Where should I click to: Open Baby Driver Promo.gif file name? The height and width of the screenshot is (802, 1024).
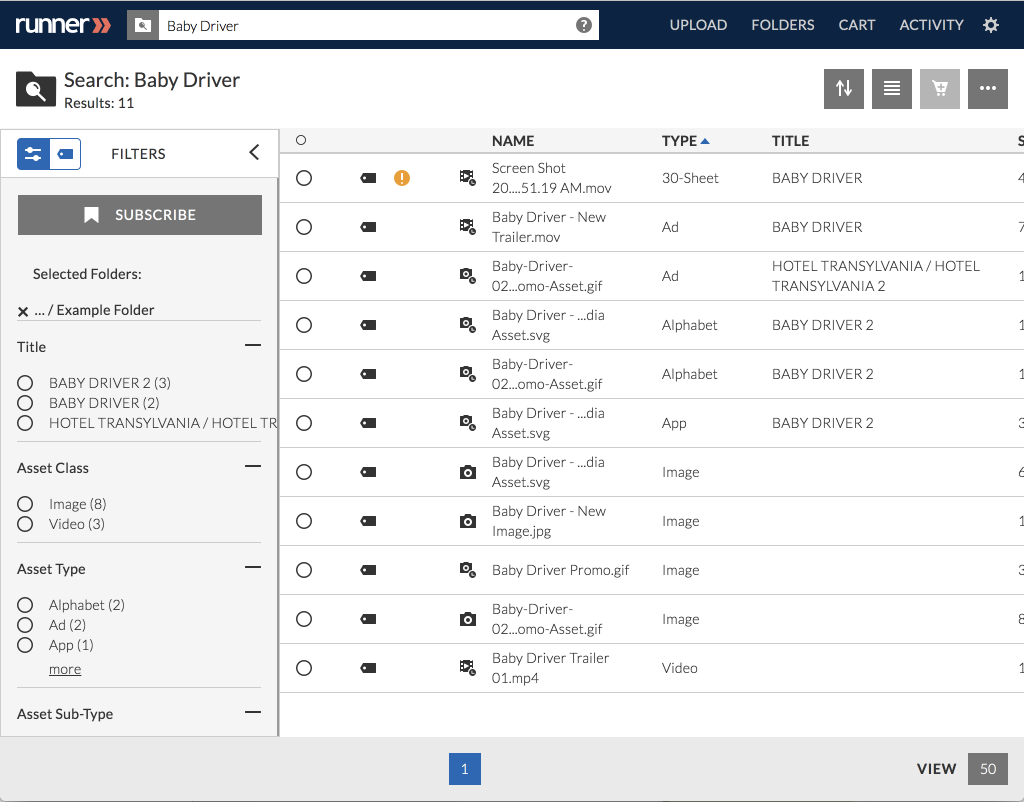560,570
